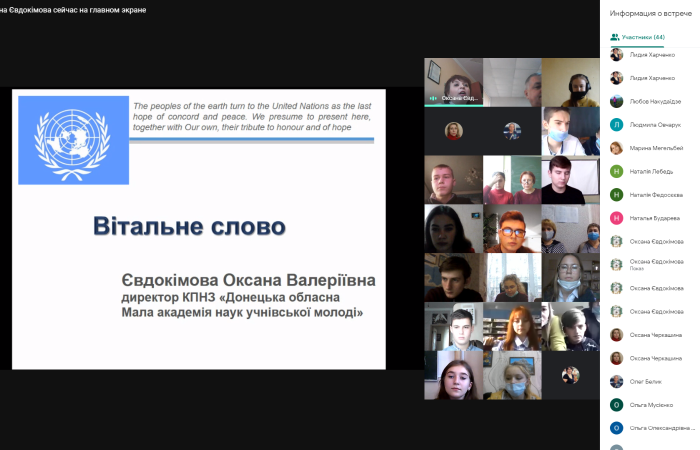Click Олег Белик in participants list
This screenshot has width=700, height=450.
[x=645, y=381]
